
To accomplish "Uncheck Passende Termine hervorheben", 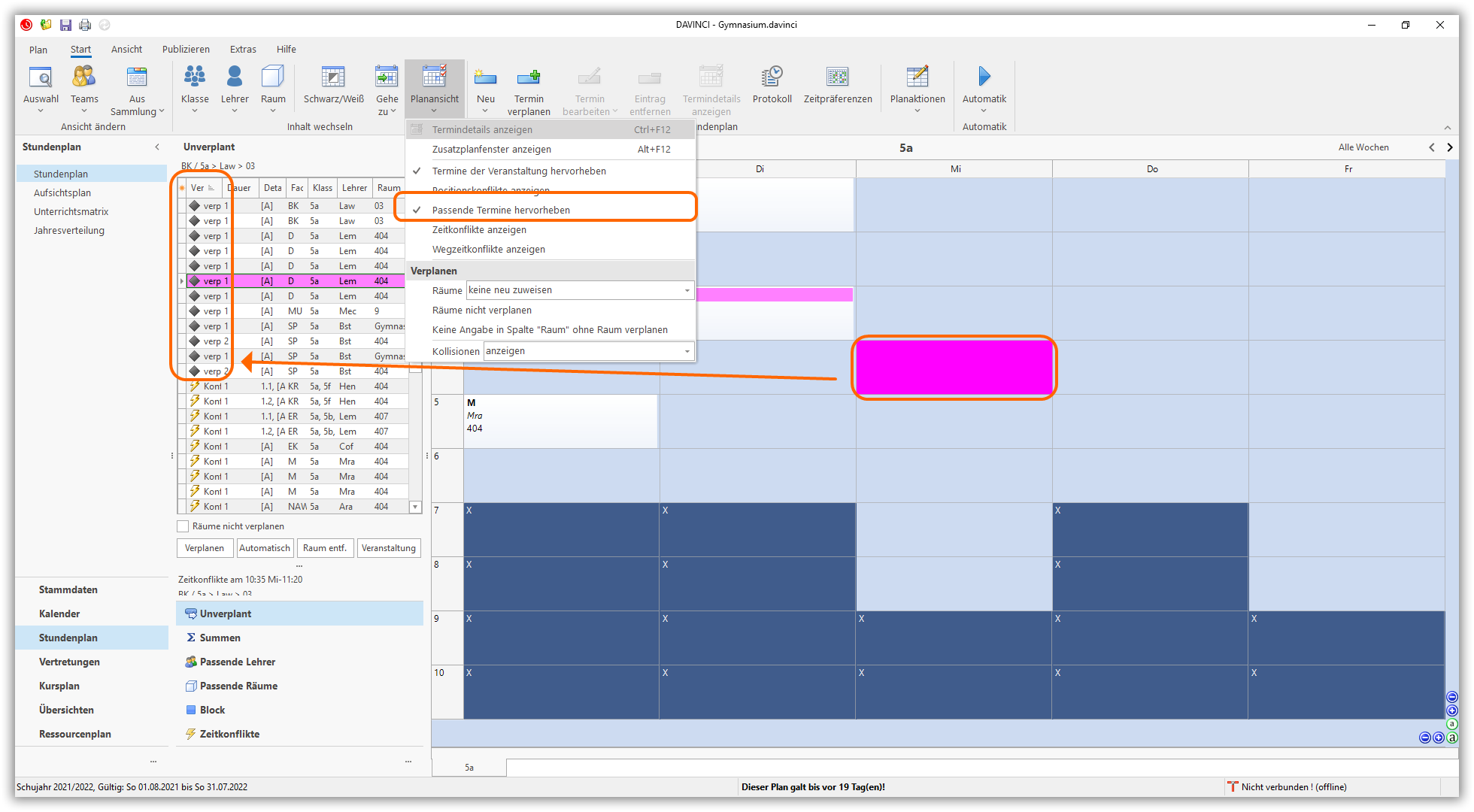I will [501, 211].
